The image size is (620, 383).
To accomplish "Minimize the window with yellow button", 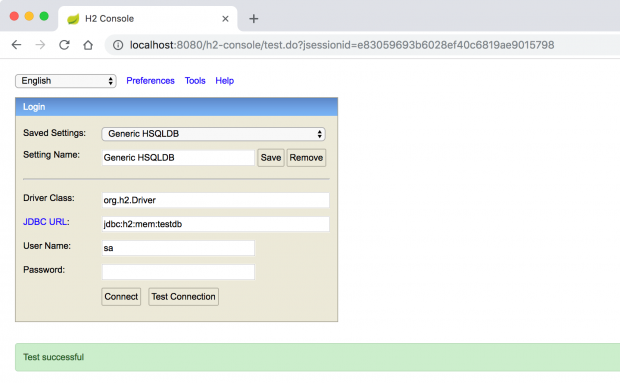I will pyautogui.click(x=29, y=16).
